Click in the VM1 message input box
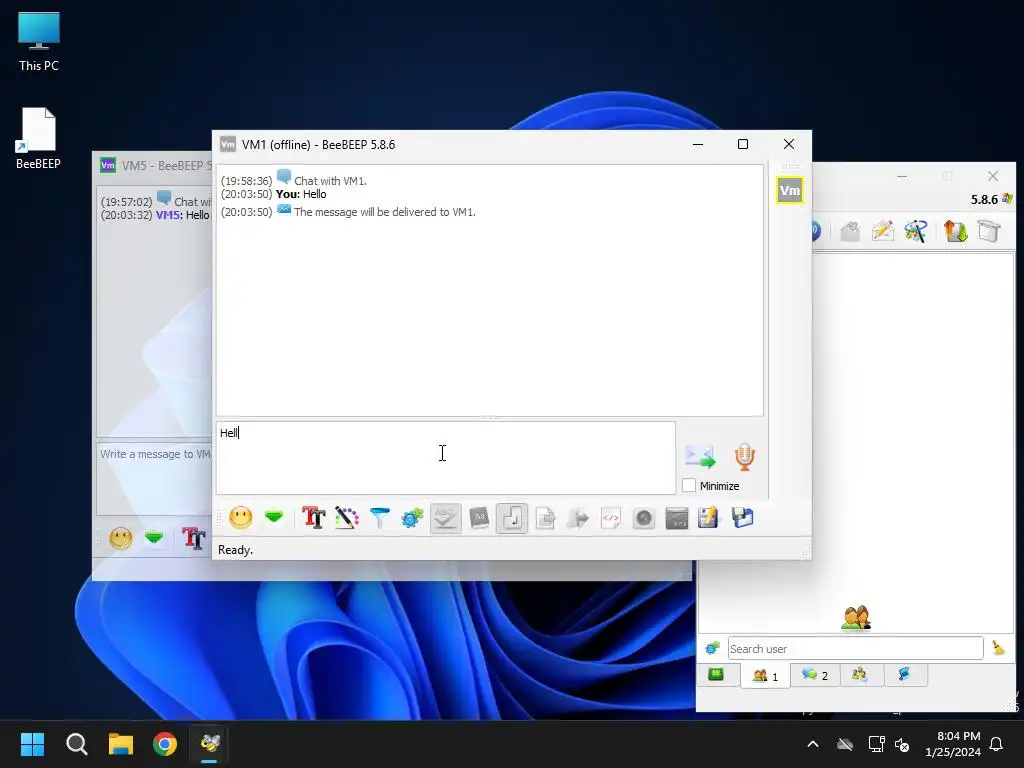This screenshot has width=1024, height=768. (446, 457)
